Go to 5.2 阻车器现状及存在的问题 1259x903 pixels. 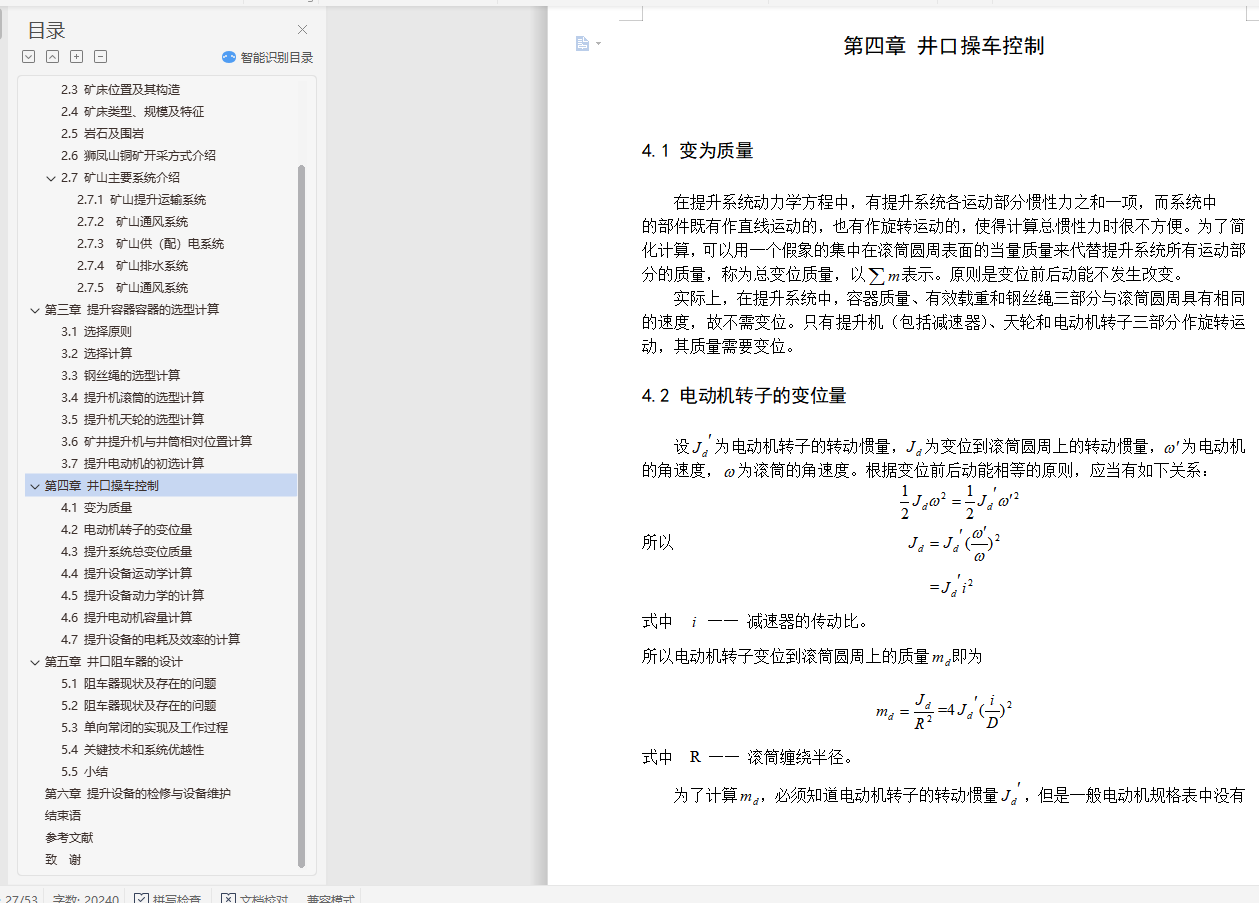(138, 706)
